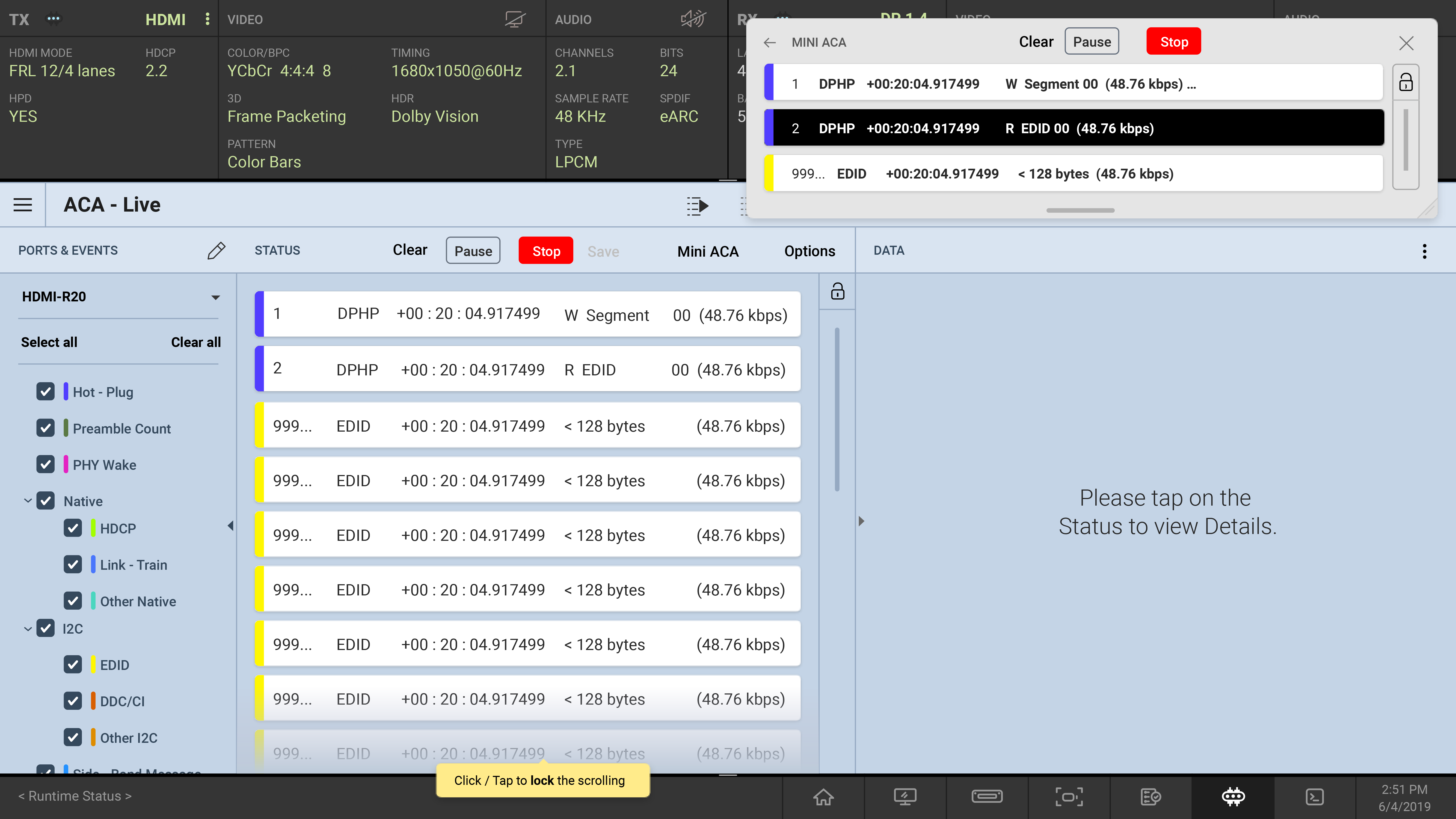Go to the Home screen icon
This screenshot has width=1456, height=819.
pyautogui.click(x=823, y=797)
